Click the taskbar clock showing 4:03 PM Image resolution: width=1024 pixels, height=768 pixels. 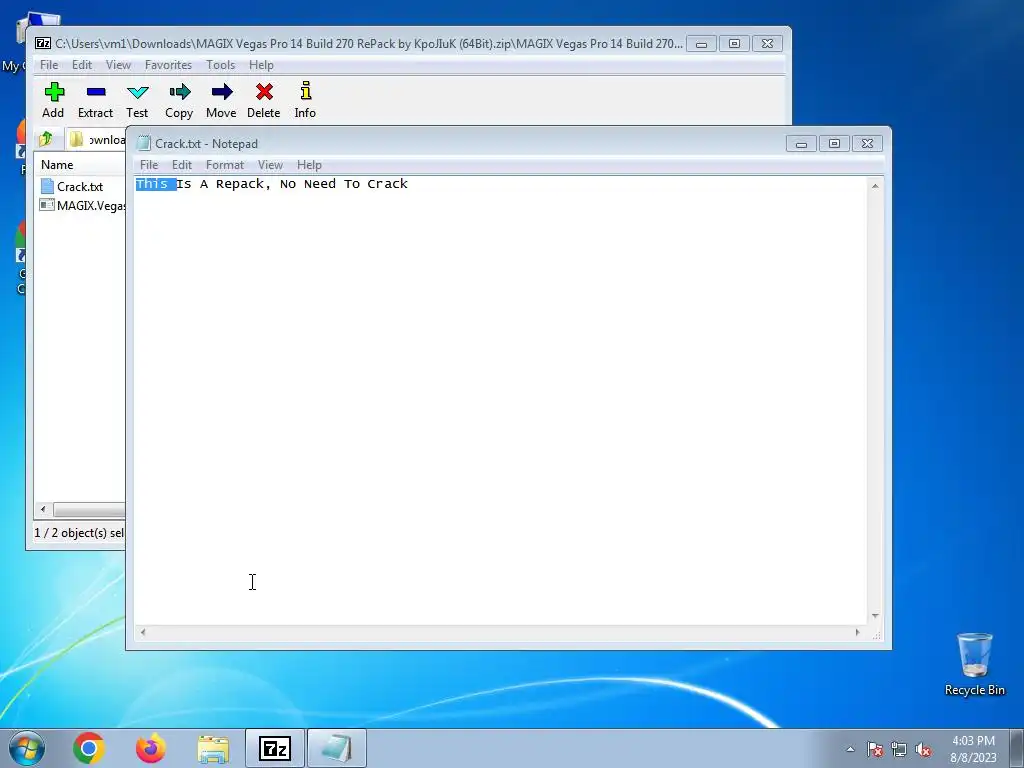click(973, 749)
